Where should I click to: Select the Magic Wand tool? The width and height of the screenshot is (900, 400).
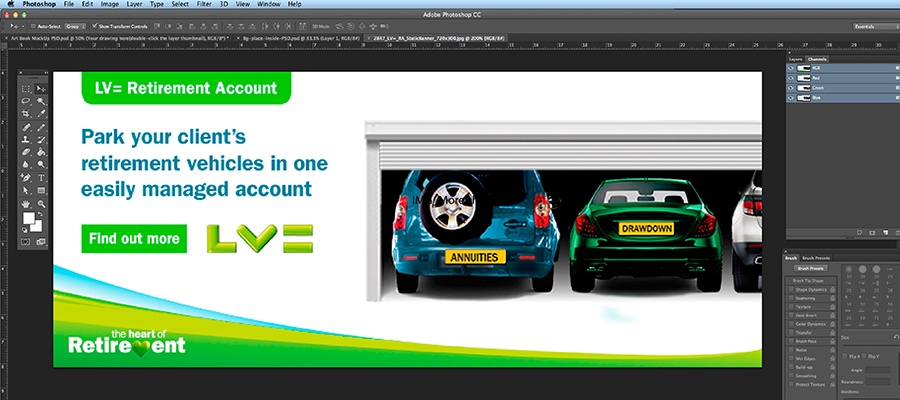click(41, 101)
